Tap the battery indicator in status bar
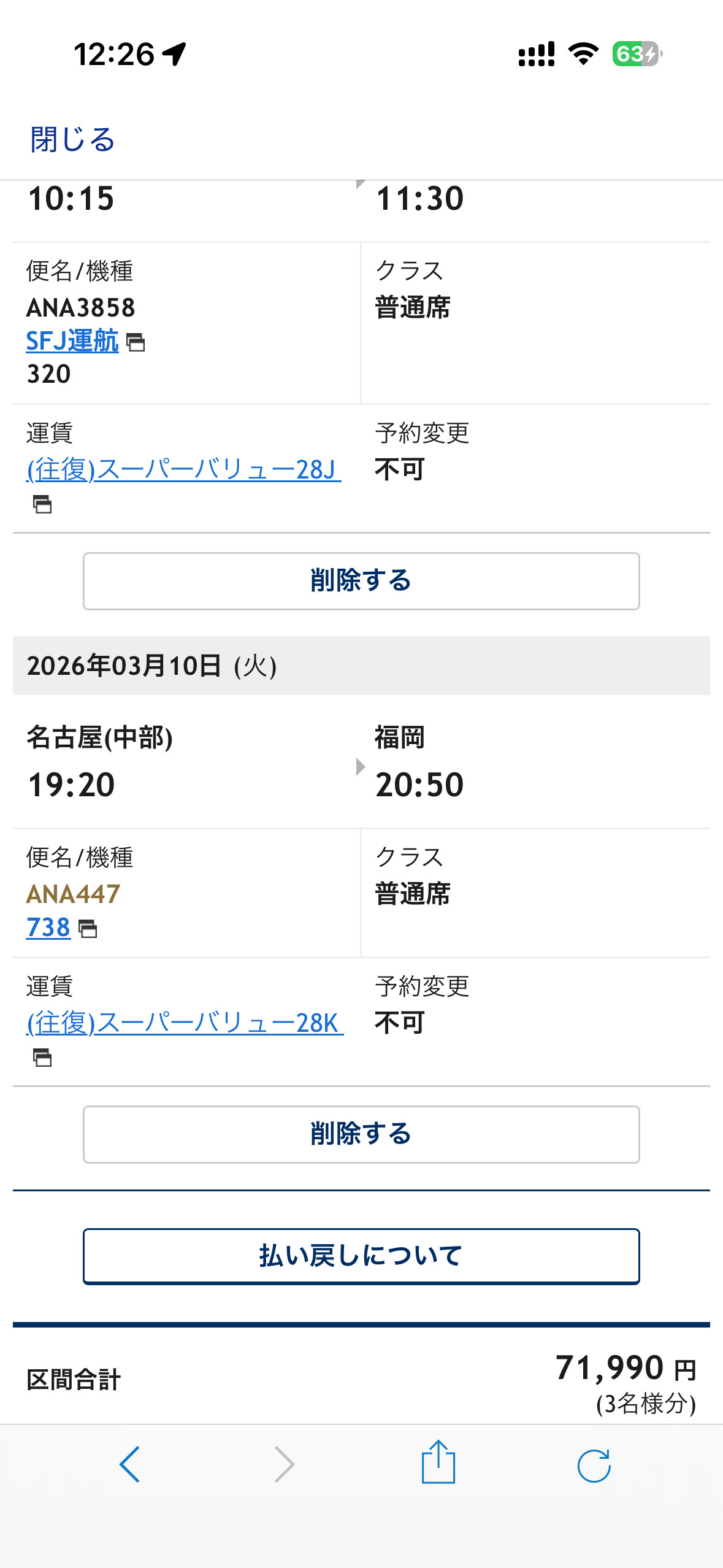 tap(637, 54)
